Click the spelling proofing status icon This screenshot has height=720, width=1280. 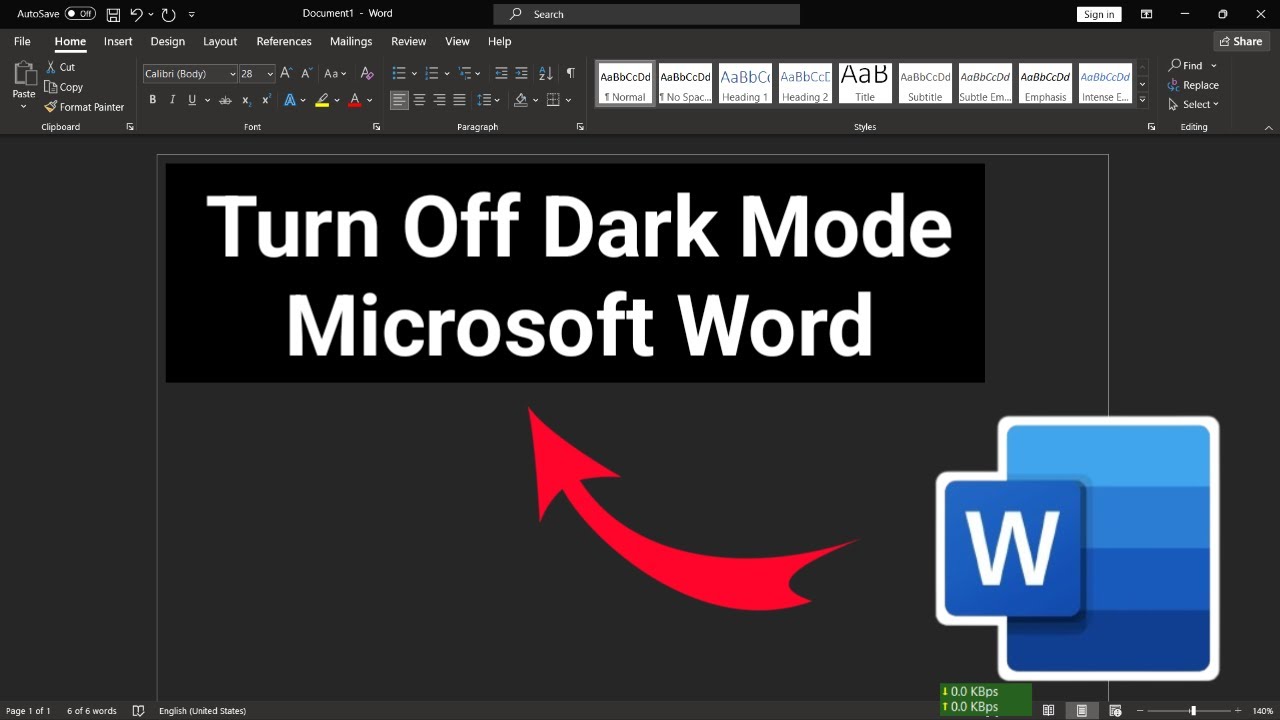click(x=138, y=710)
